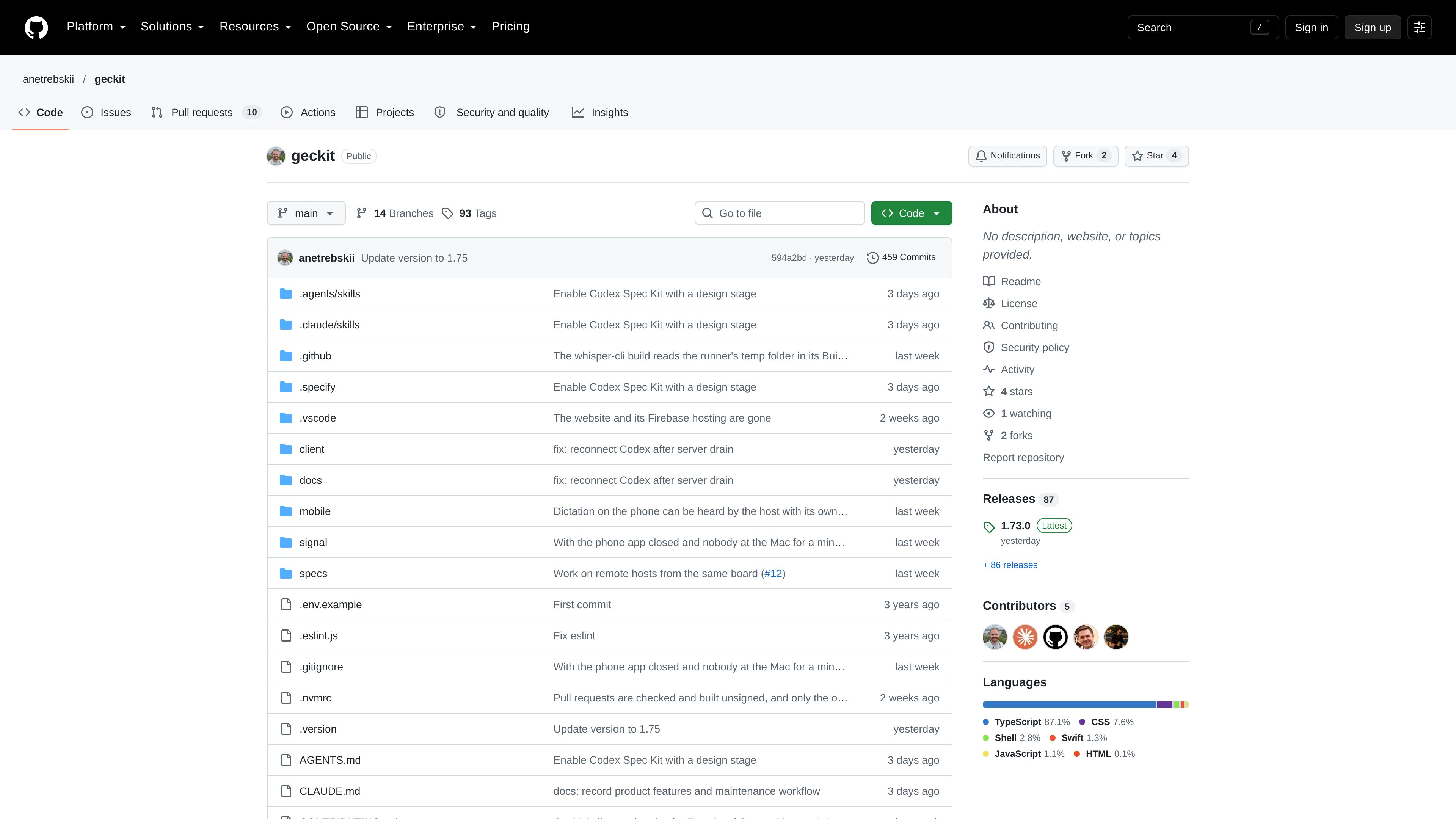Open the anetrebskii avatar beside geckit title
Screen dimensions: 1456x819
point(276,156)
